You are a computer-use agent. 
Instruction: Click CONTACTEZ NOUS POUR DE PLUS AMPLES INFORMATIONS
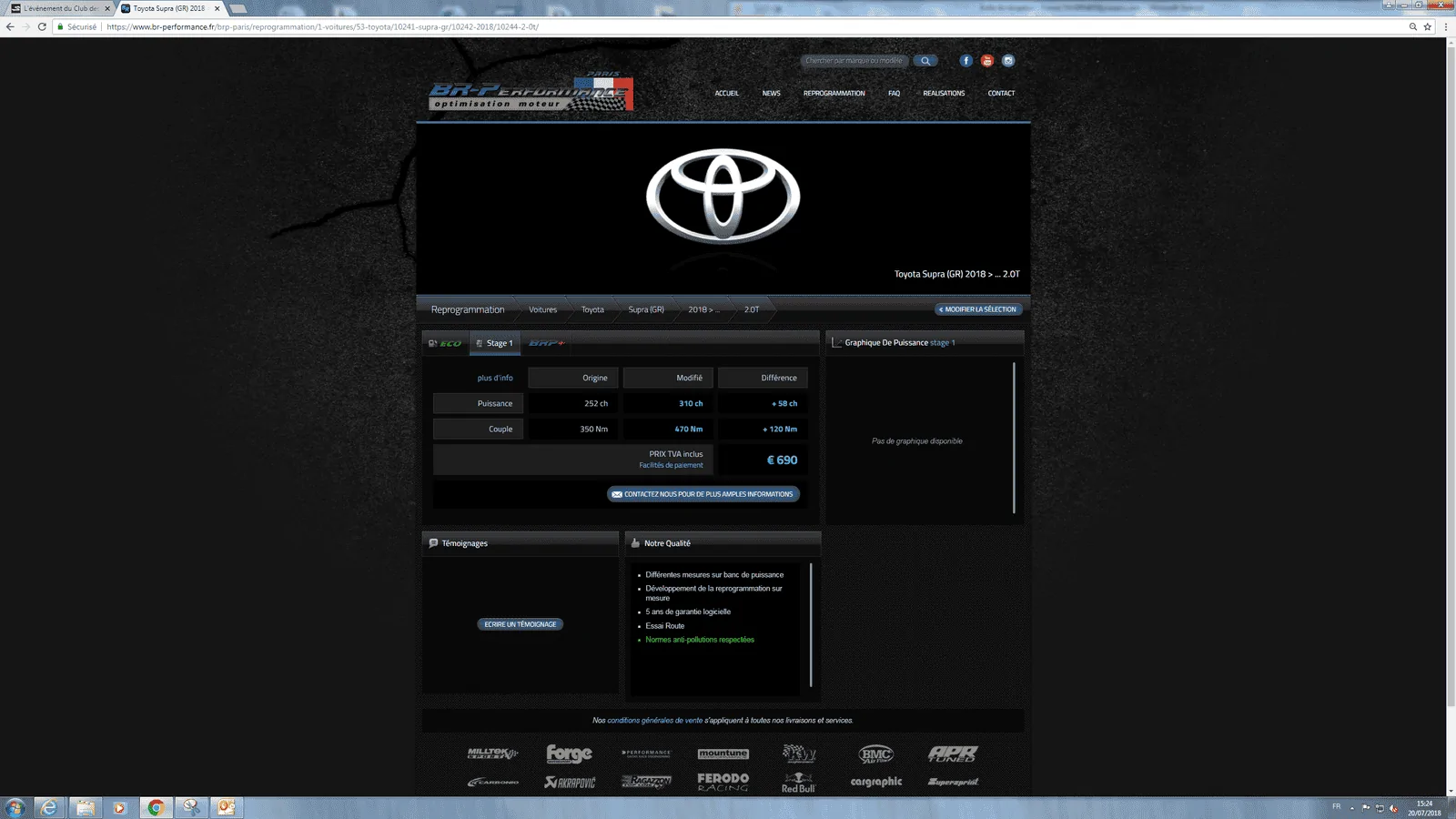pyautogui.click(x=703, y=494)
